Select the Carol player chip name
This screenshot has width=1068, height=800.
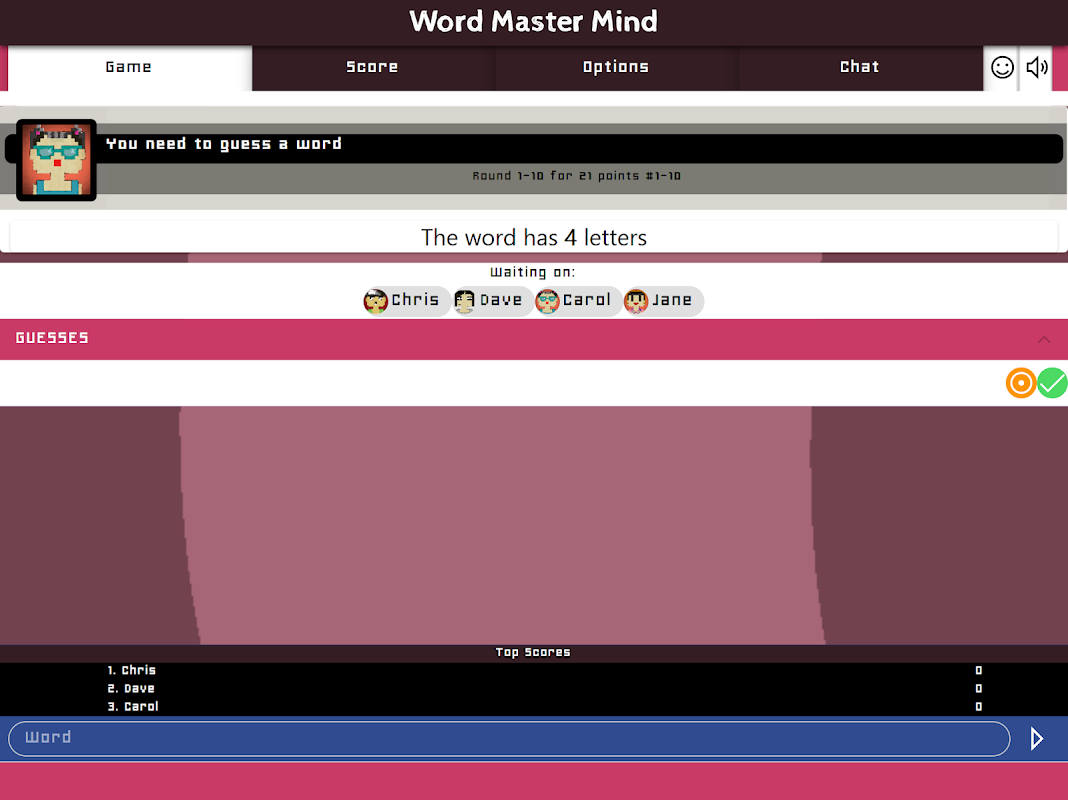point(586,300)
